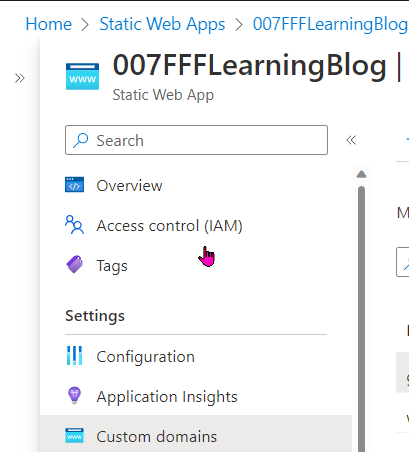Expand the portal sidebar with double arrow
Screen dimensions: 409x452
(20, 78)
